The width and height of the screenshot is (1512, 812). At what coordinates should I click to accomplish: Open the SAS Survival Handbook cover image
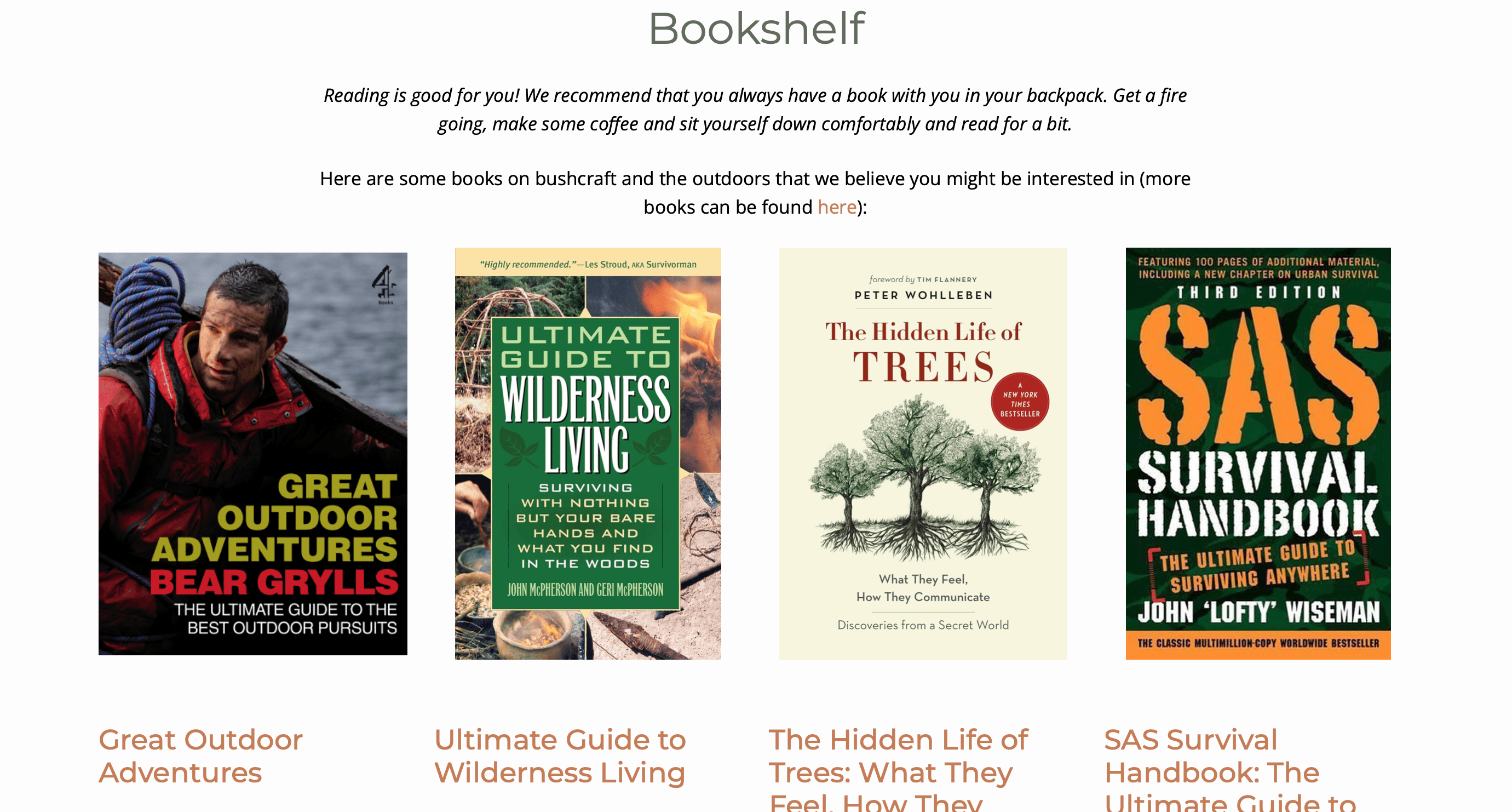click(1258, 453)
